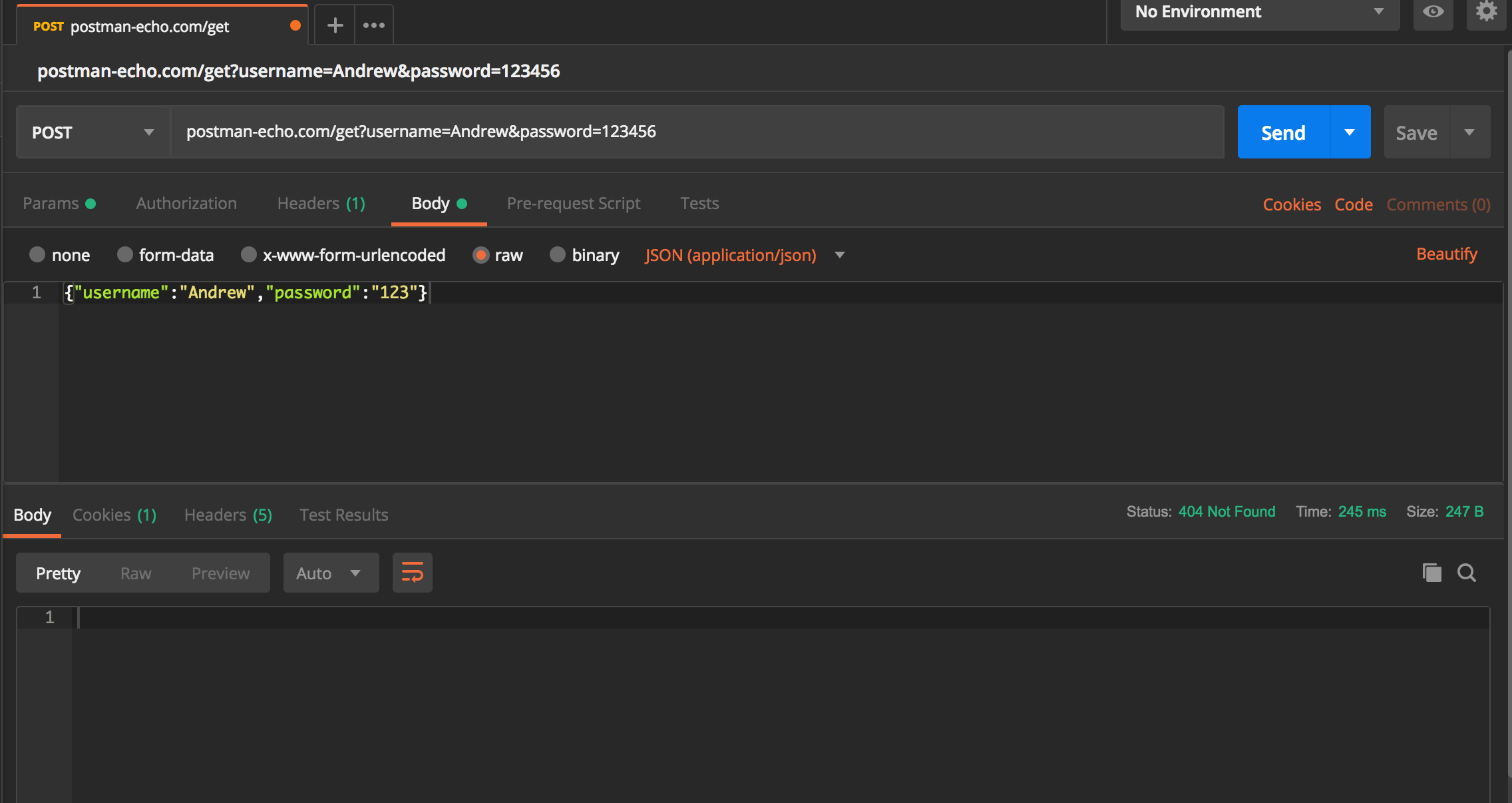The width and height of the screenshot is (1512, 803).
Task: Select the request Body tab
Action: click(439, 203)
